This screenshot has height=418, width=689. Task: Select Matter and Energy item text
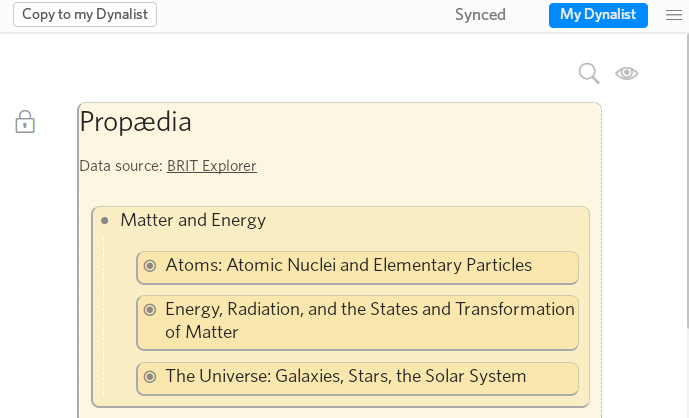tap(193, 220)
